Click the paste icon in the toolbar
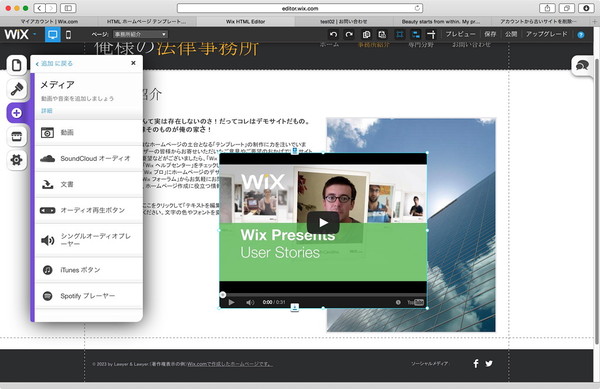Viewport: 600px width, 389px height. [x=382, y=34]
